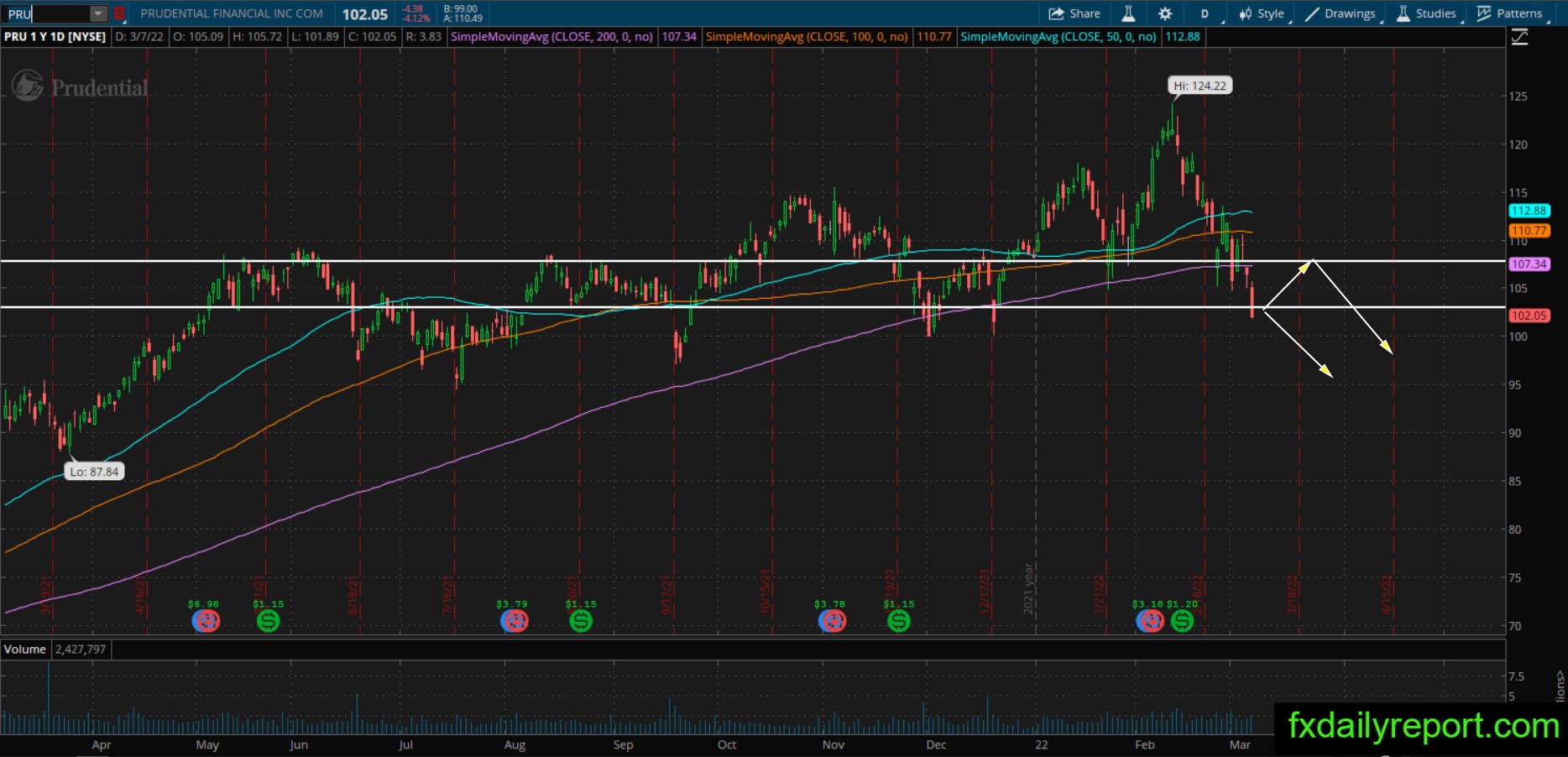1568x757 pixels.
Task: Click the May dividend icon labeled $1.15
Action: (x=269, y=621)
